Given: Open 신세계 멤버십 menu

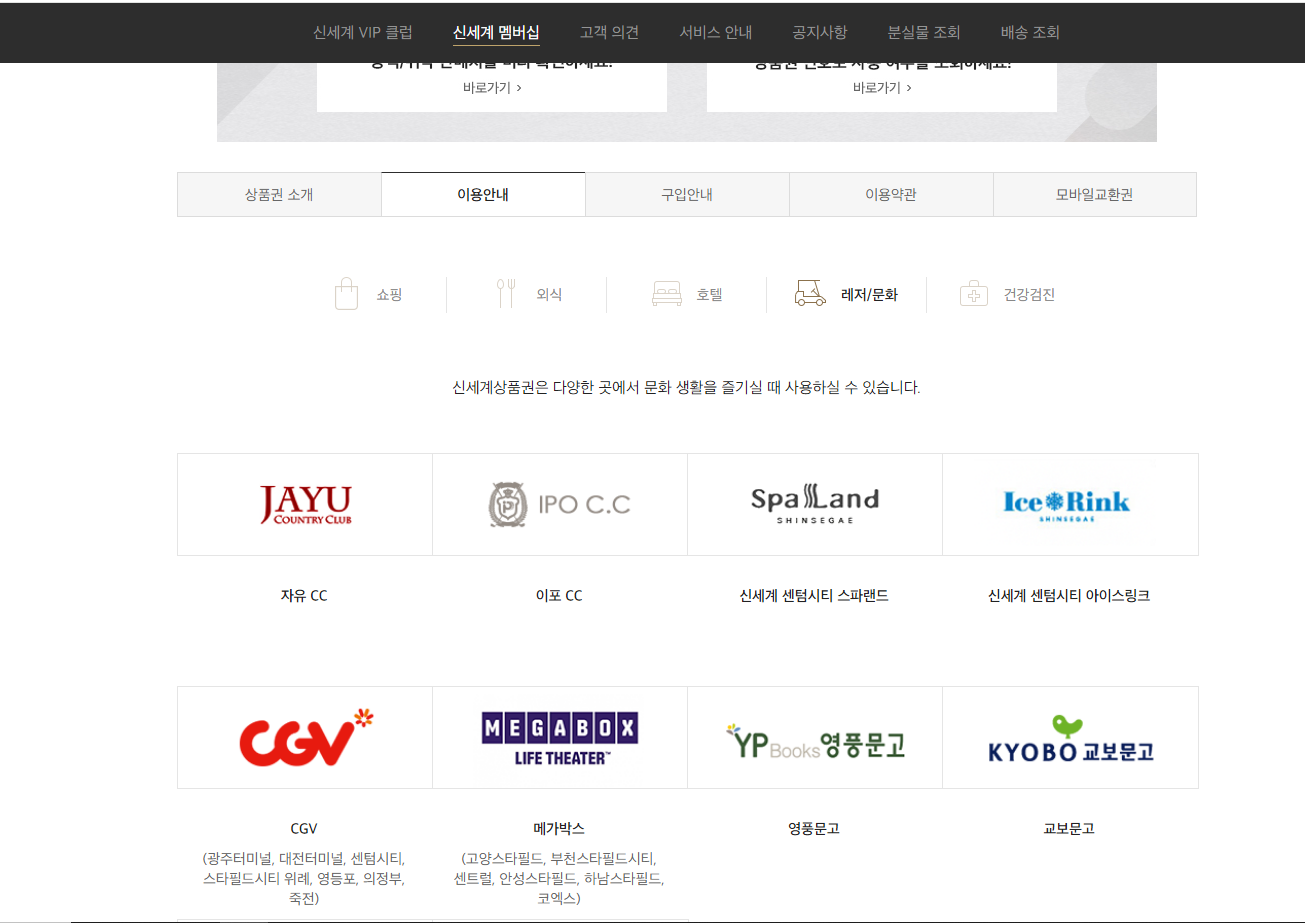Looking at the screenshot, I should (x=496, y=32).
